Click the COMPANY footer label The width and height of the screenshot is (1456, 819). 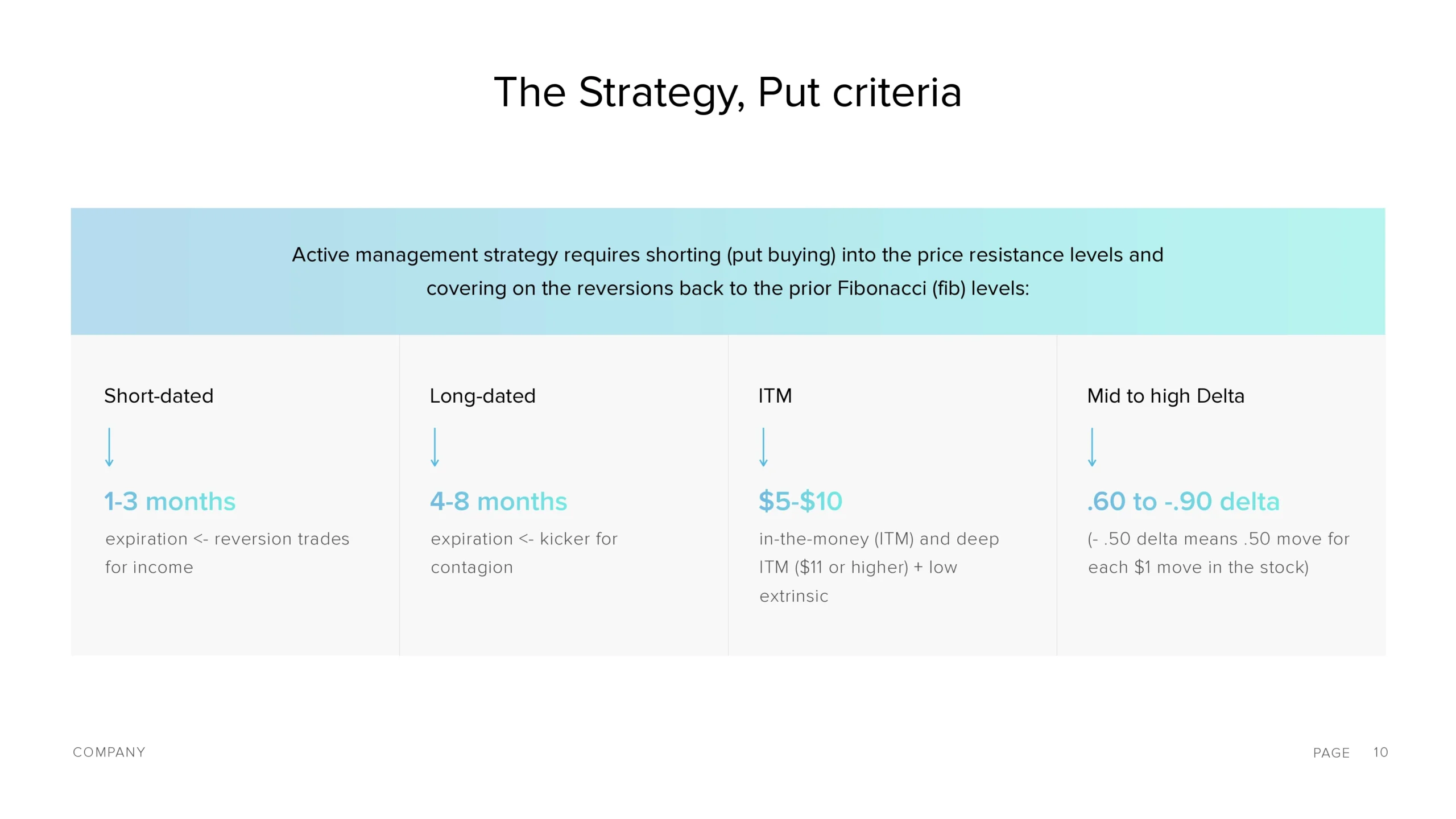pos(109,752)
